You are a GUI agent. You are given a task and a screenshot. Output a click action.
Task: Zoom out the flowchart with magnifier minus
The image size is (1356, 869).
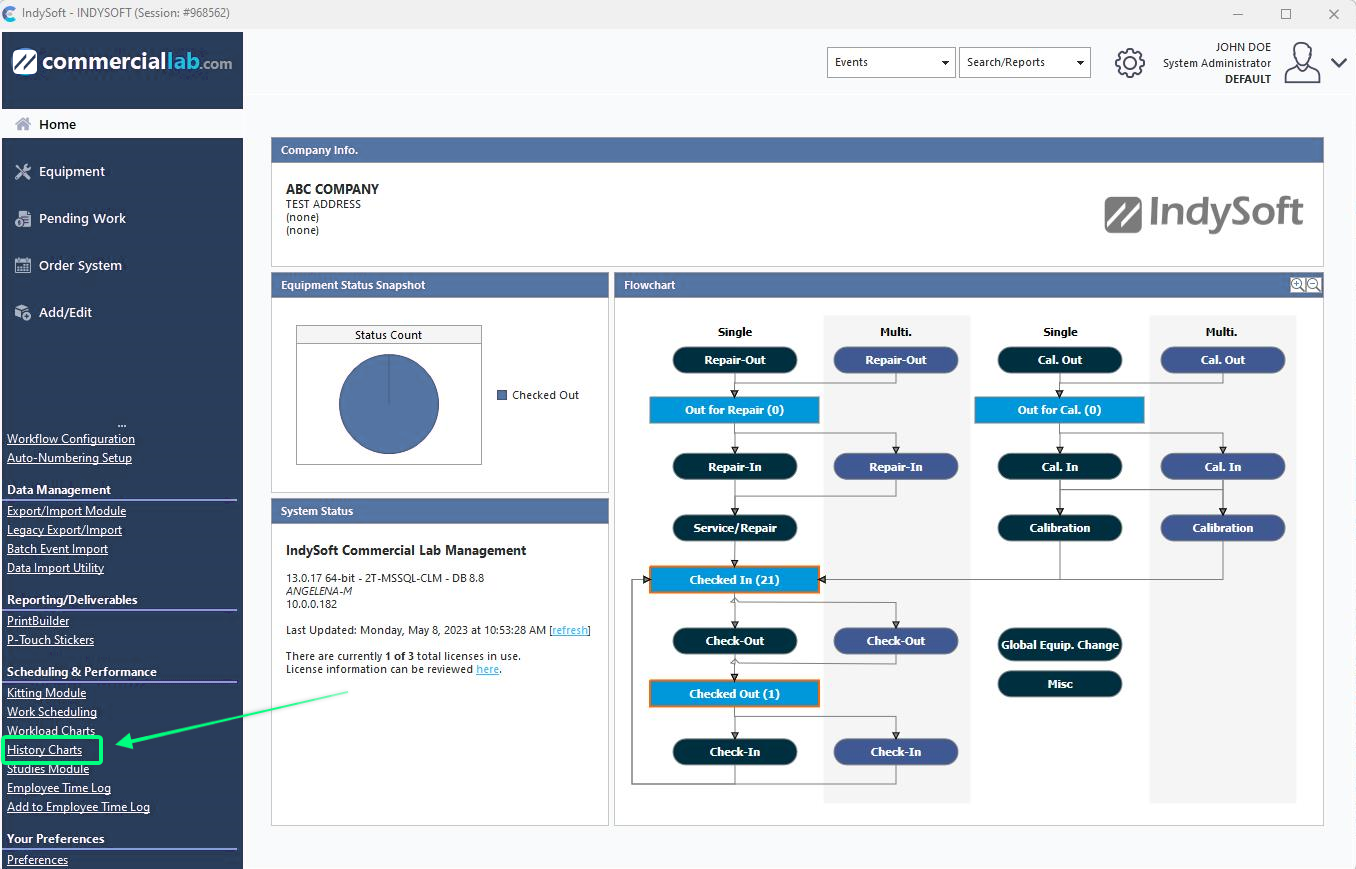point(1314,285)
